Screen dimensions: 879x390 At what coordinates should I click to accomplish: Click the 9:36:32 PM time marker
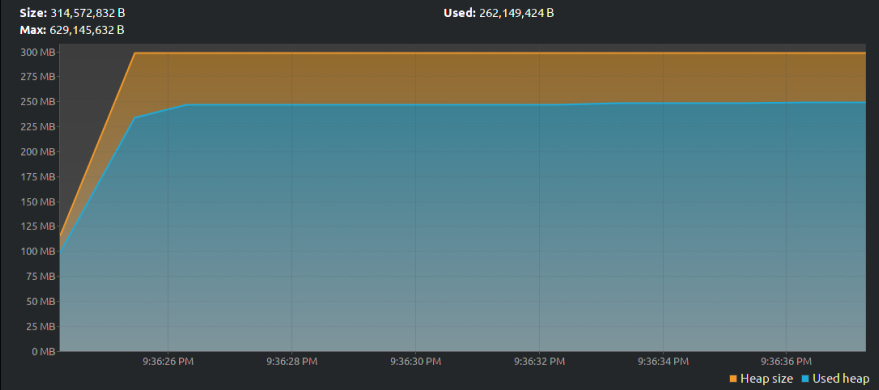coord(539,361)
